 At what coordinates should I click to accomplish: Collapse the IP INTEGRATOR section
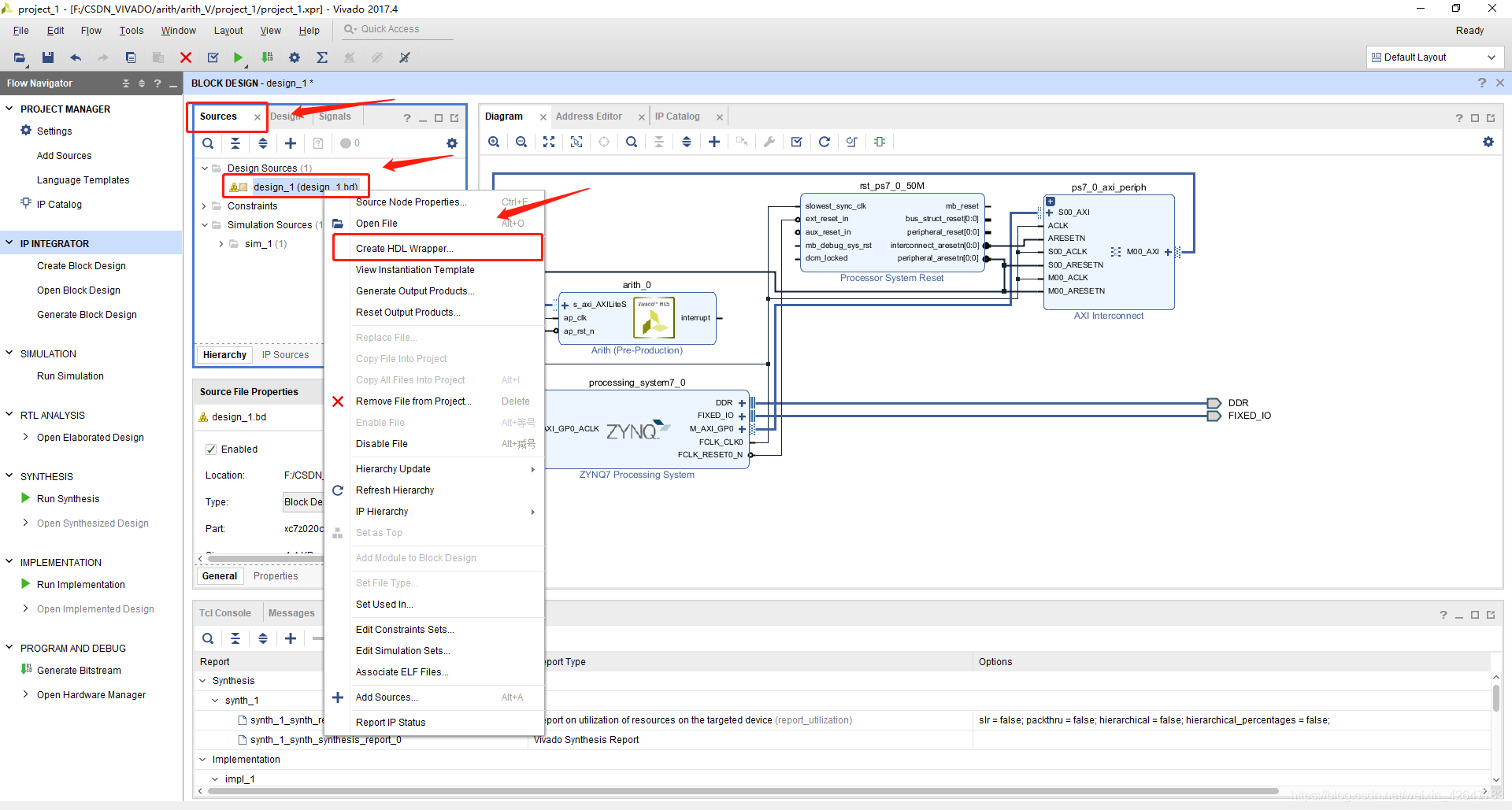click(x=9, y=243)
